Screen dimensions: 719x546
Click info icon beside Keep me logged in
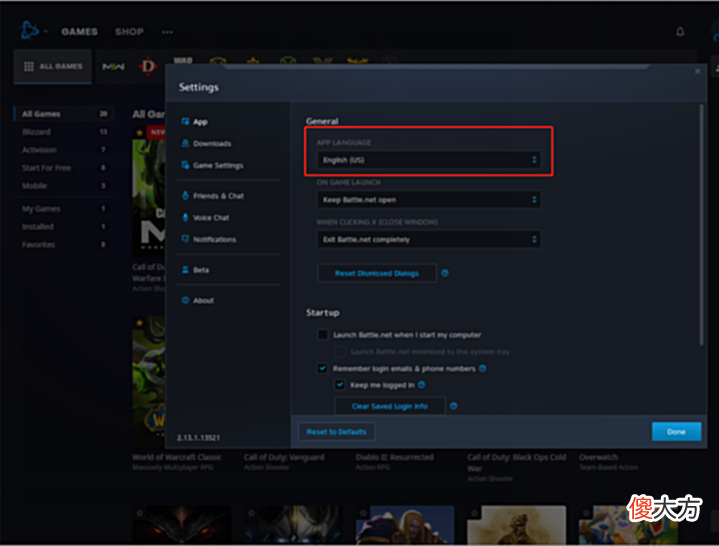click(x=421, y=385)
